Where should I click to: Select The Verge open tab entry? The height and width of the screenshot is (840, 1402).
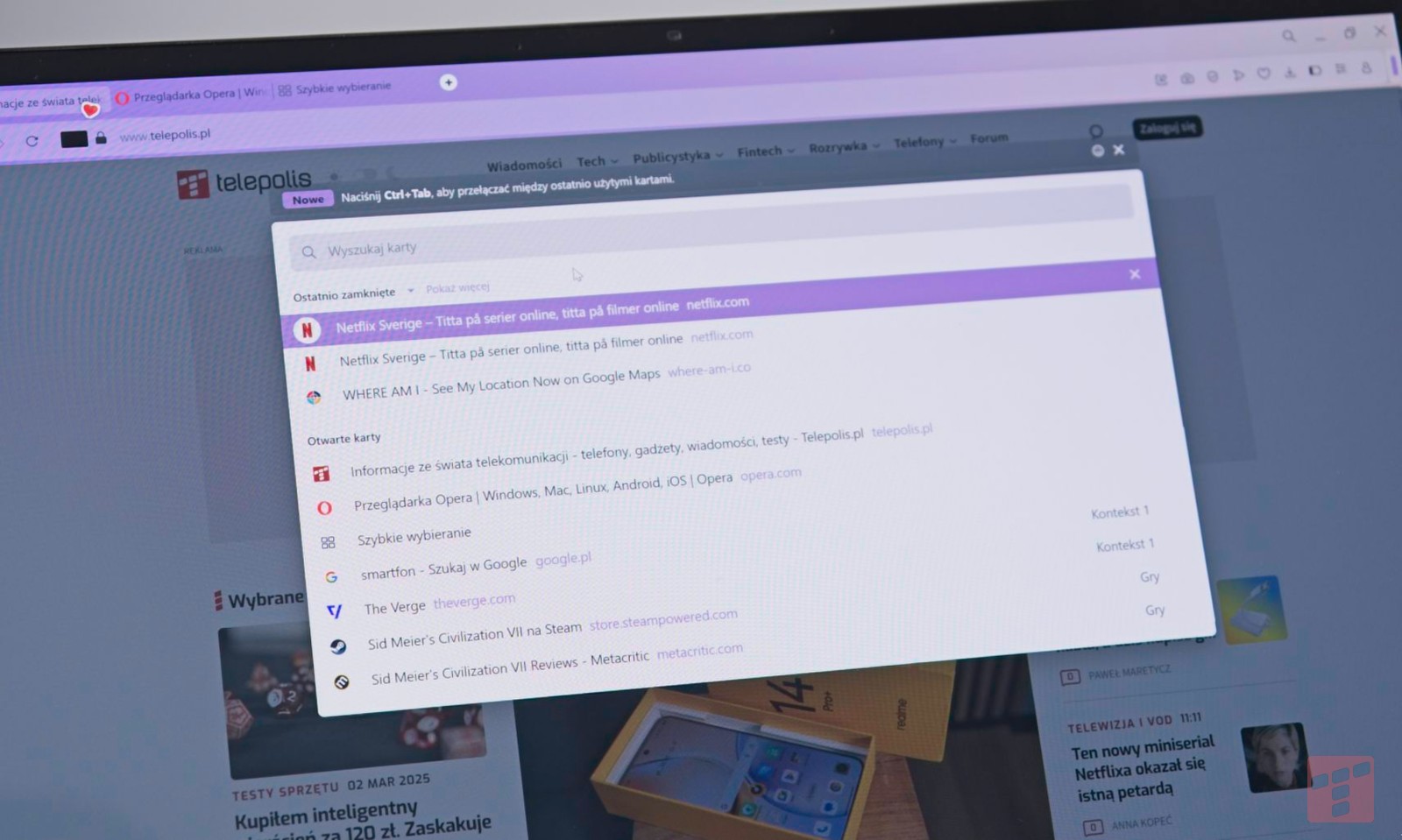tap(395, 607)
